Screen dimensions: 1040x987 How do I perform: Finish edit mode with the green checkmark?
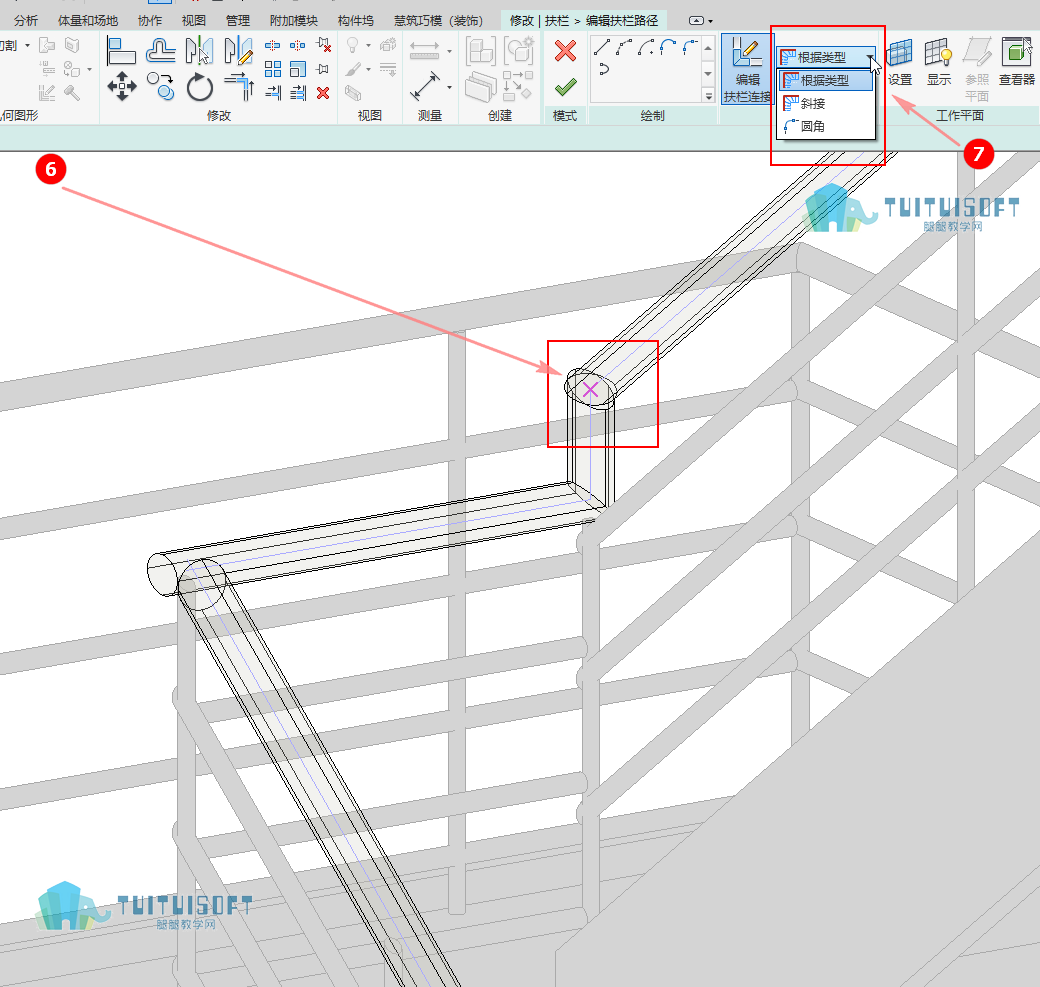pos(565,87)
